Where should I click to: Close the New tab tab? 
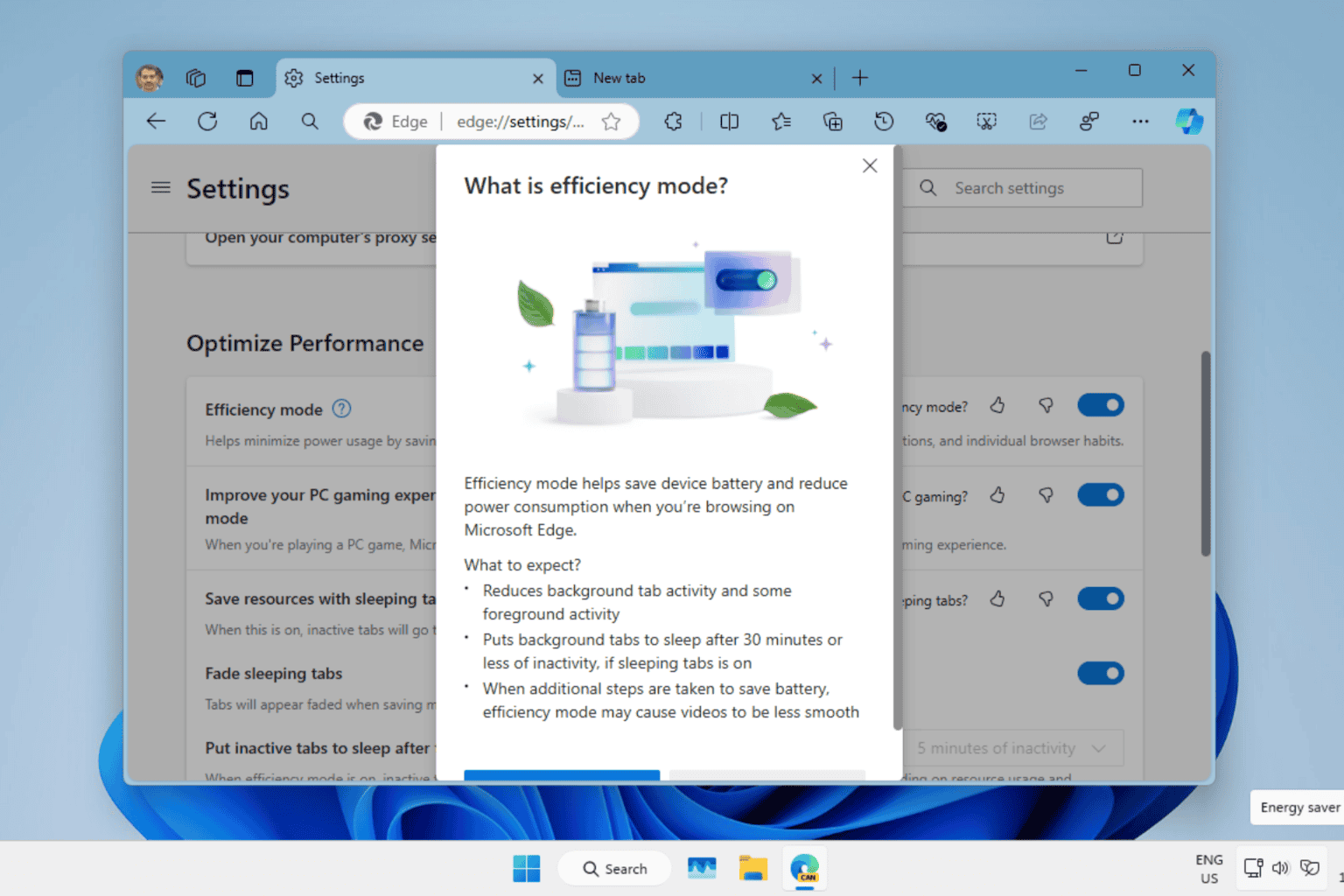pos(816,79)
